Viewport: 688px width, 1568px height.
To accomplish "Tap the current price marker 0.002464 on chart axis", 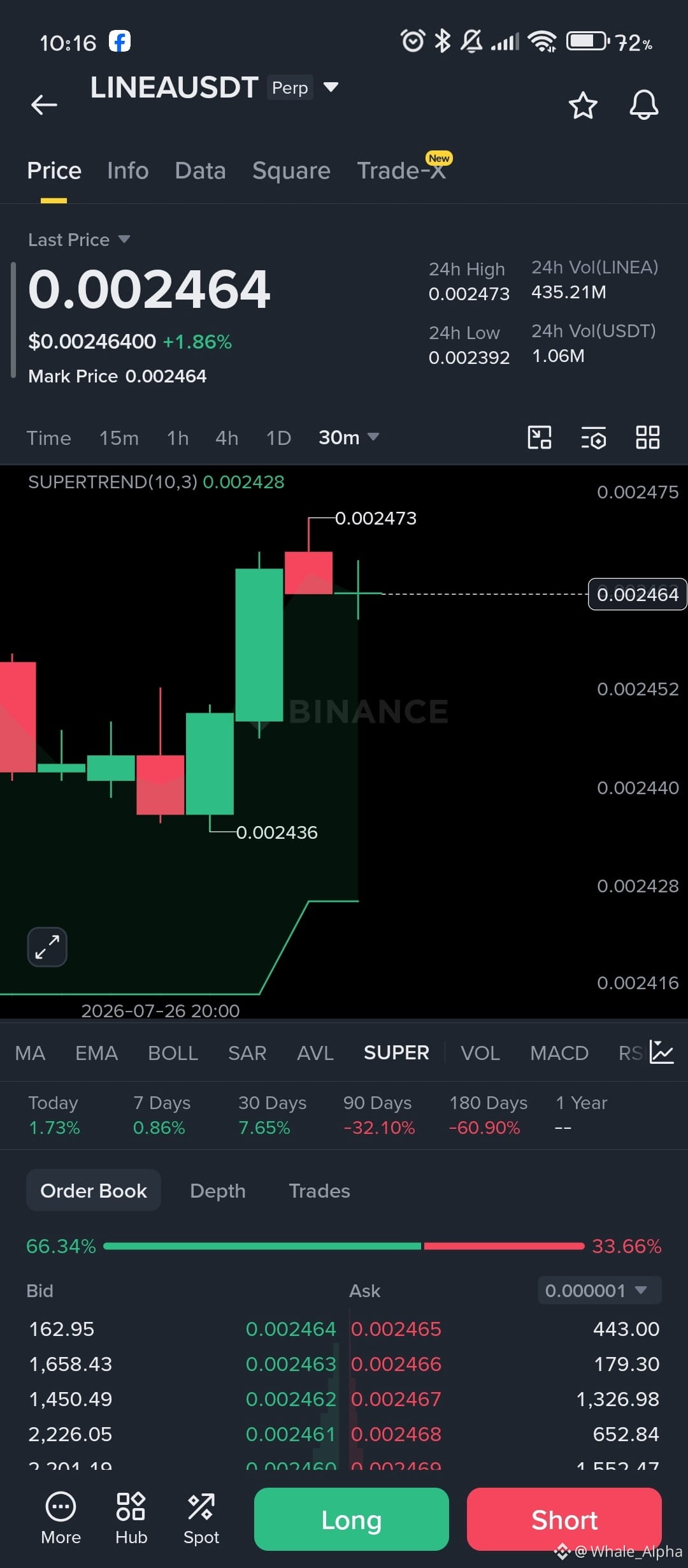I will (x=638, y=594).
